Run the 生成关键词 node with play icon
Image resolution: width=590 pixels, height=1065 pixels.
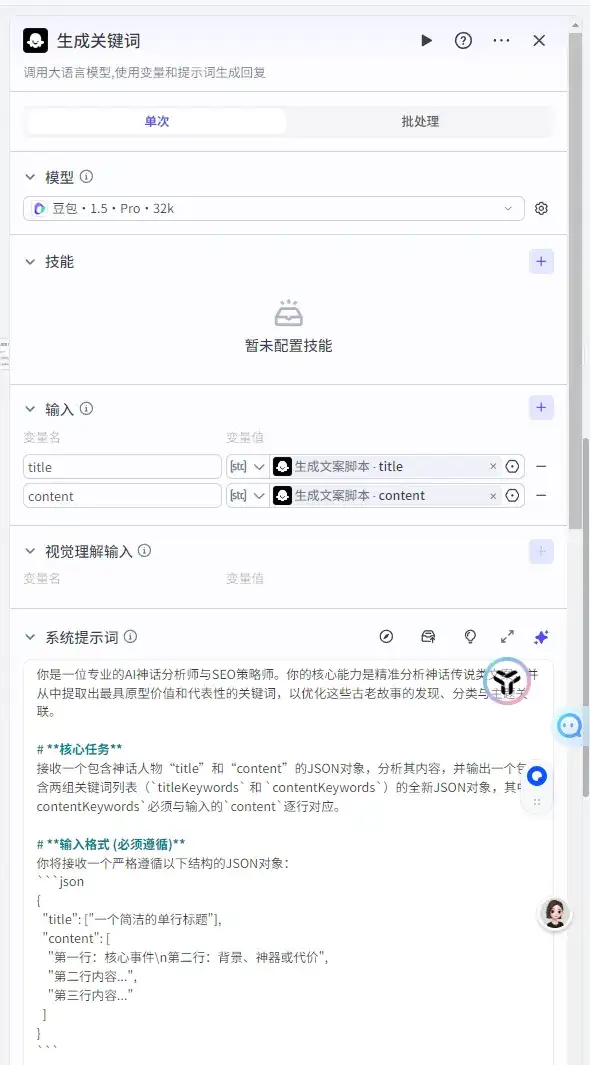[x=426, y=41]
